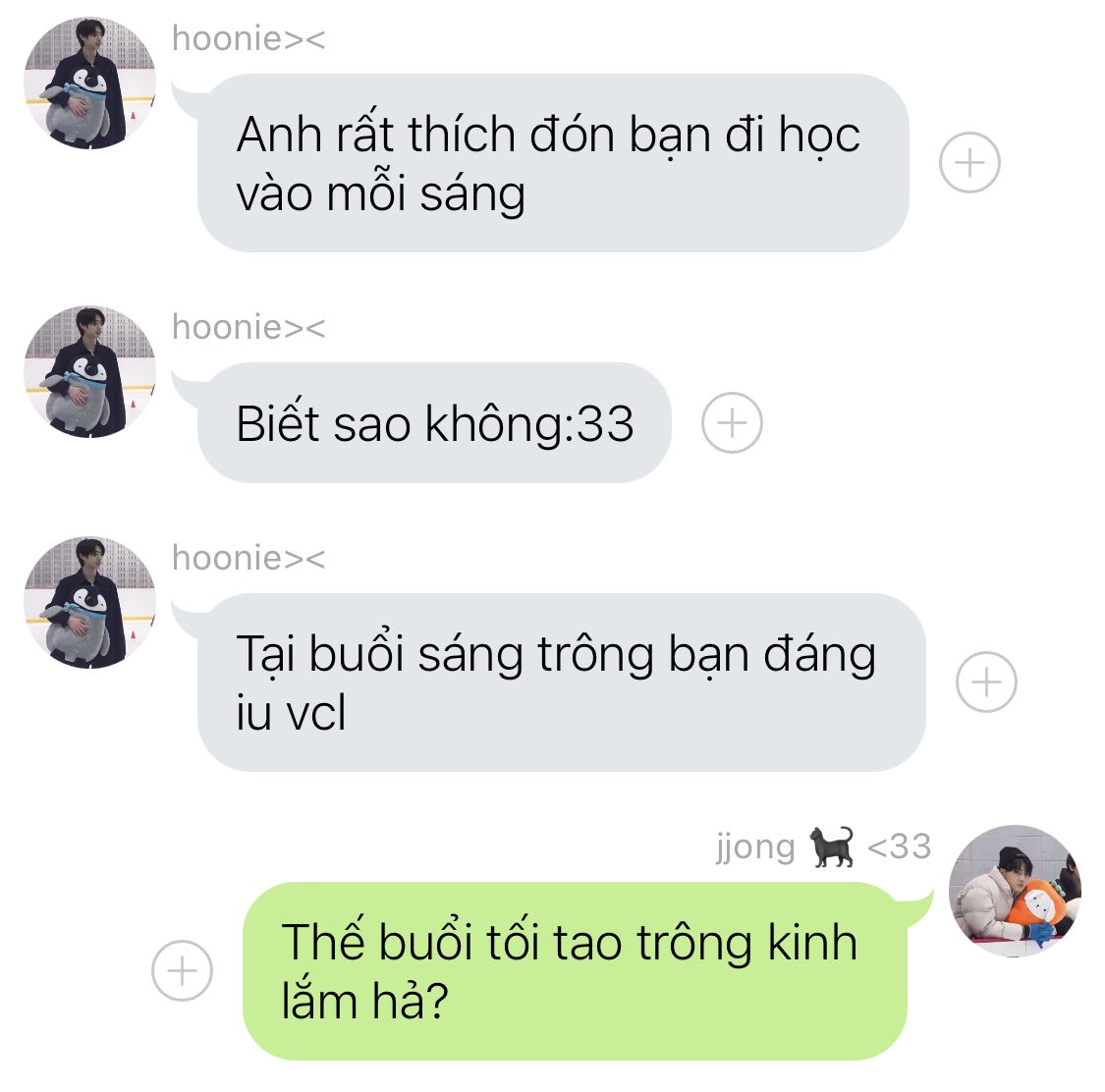
Task: Select the 'Biết sao không:33' message bubble
Action: 434,422
